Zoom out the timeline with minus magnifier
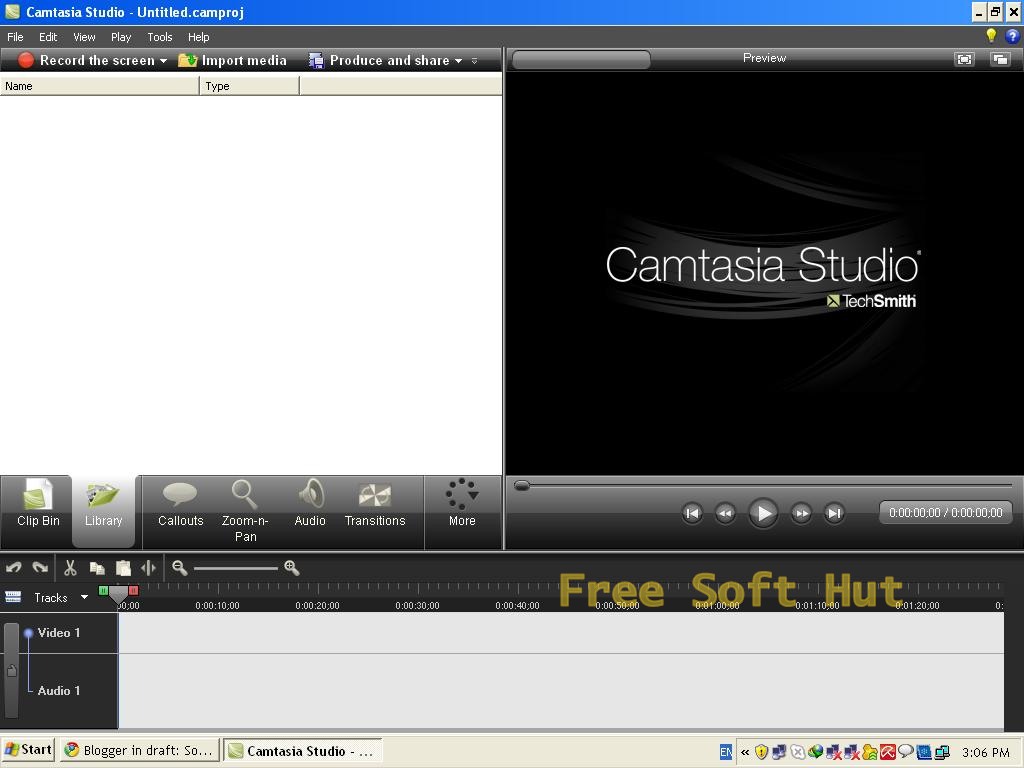 (x=180, y=568)
